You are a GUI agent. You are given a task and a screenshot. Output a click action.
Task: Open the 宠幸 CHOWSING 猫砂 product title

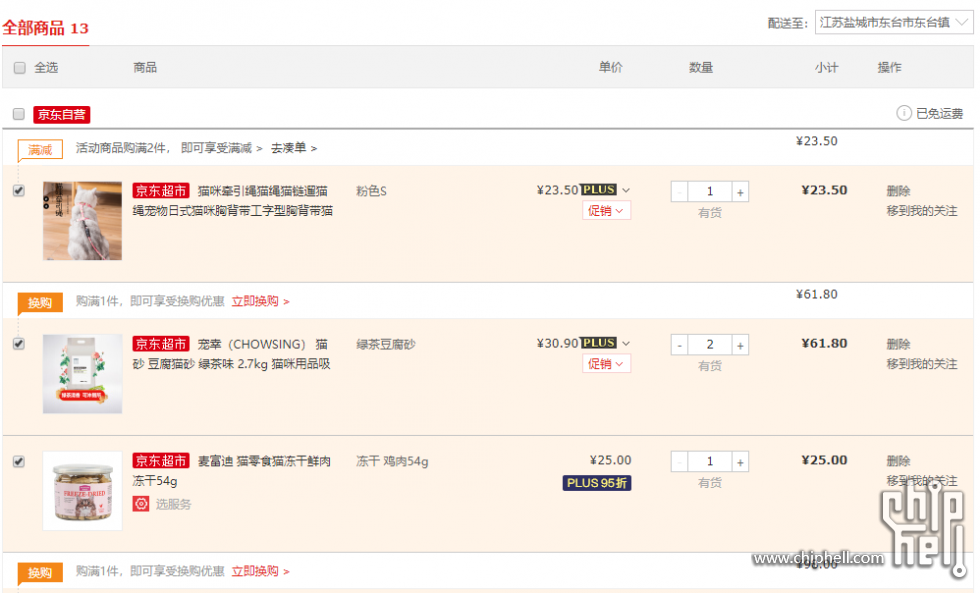click(231, 354)
